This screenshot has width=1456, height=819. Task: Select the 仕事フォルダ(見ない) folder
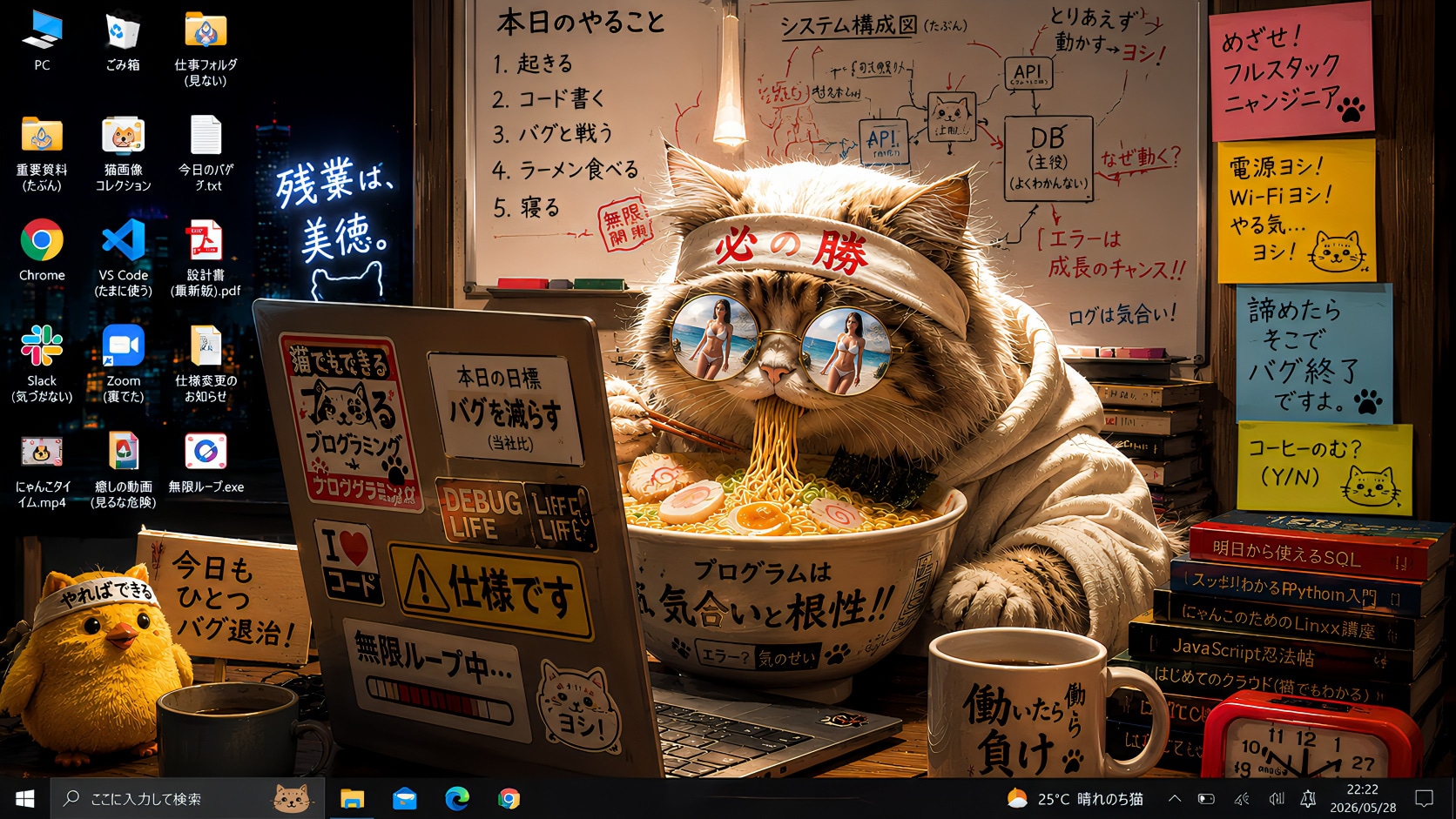(206, 49)
